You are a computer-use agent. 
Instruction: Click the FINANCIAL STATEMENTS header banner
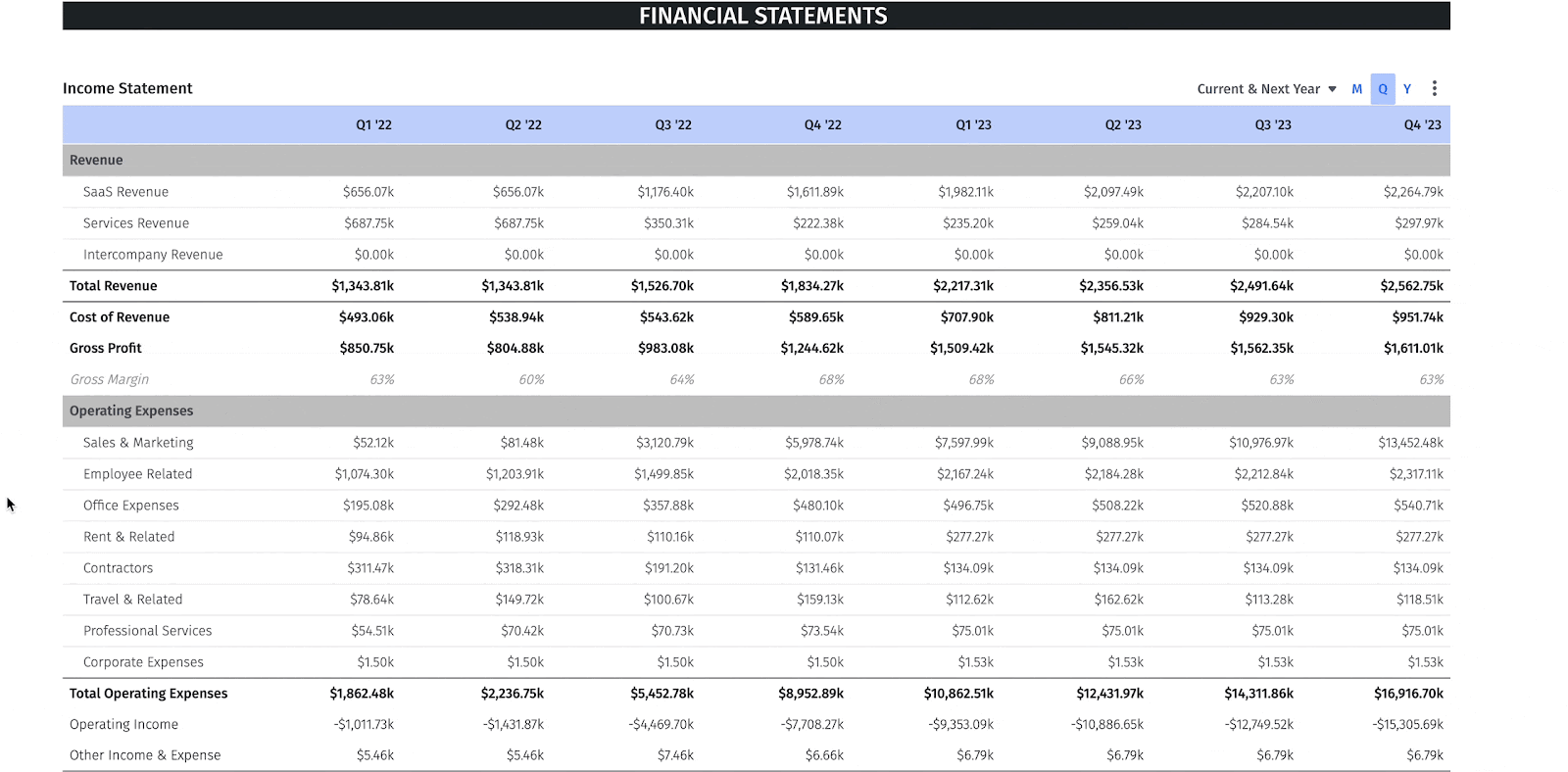coord(757,16)
